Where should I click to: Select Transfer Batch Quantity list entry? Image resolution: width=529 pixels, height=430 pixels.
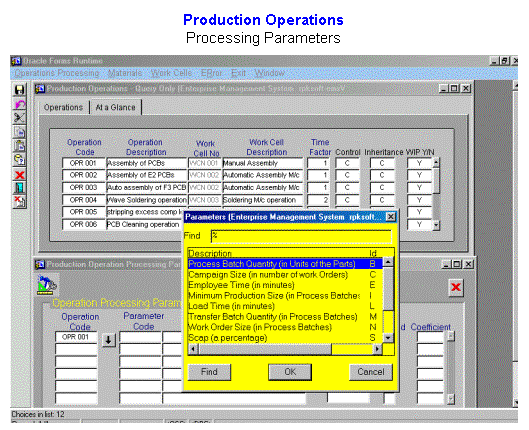[x=285, y=316]
